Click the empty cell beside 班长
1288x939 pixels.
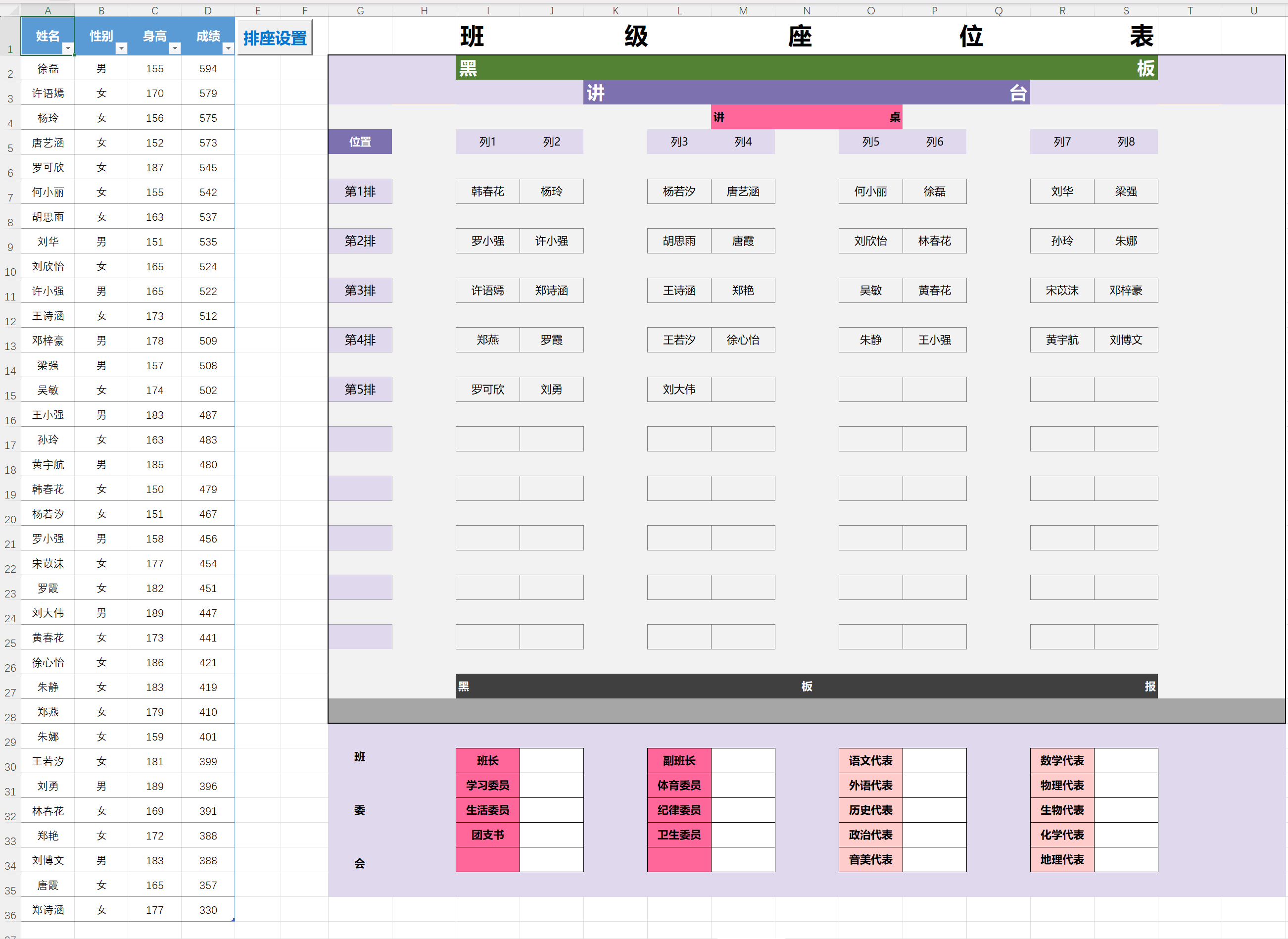551,760
